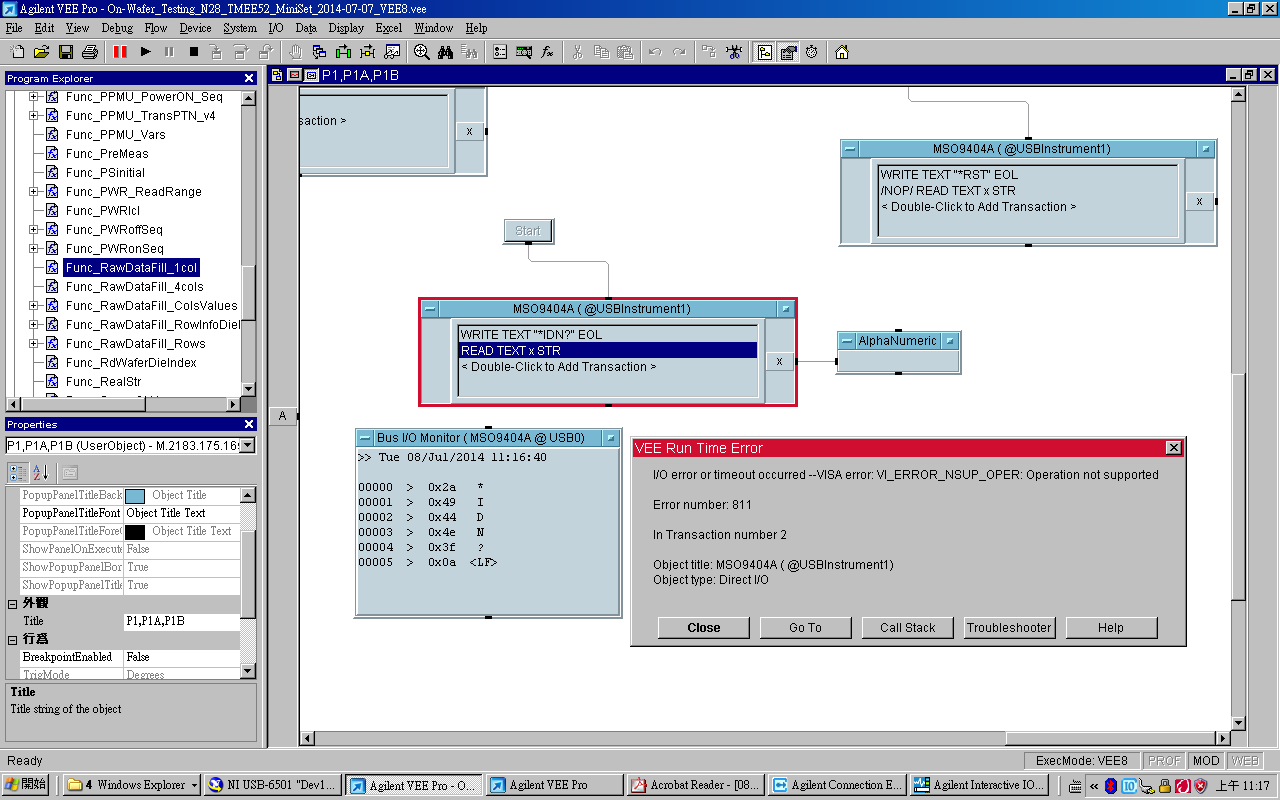This screenshot has height=800, width=1280.
Task: Open the Debug menu
Action: point(116,28)
